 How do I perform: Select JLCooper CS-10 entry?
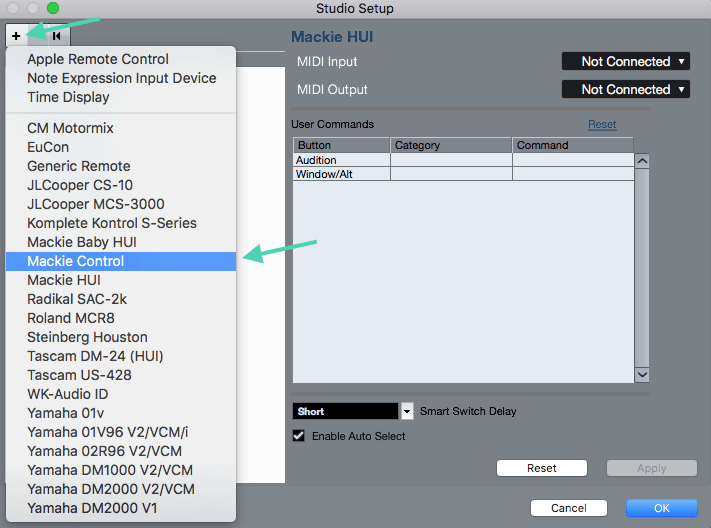pos(121,185)
